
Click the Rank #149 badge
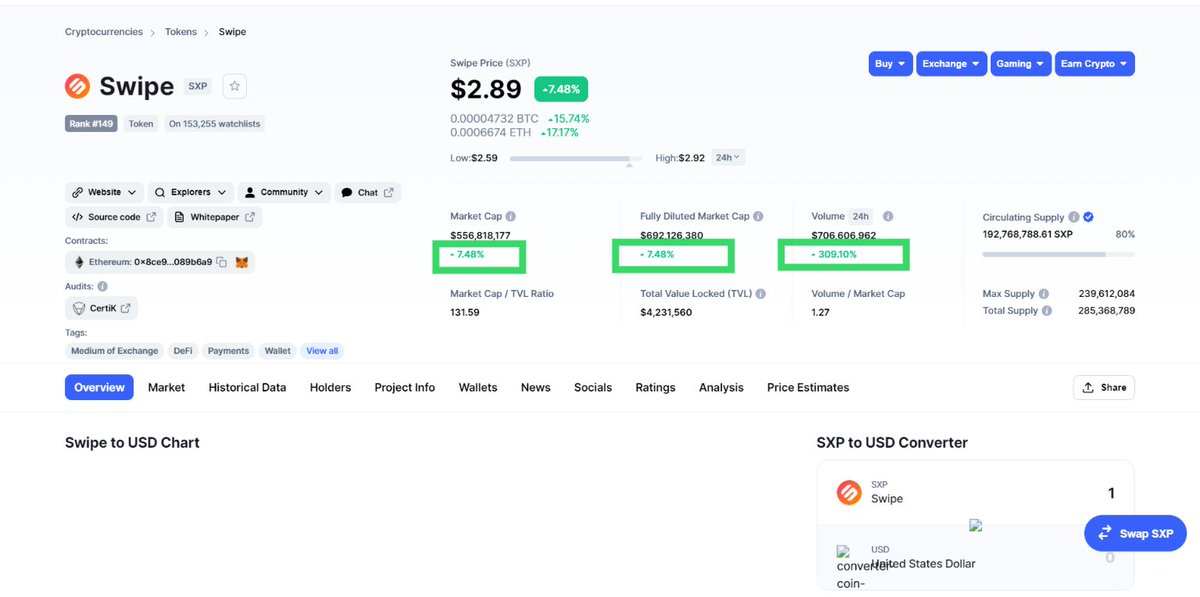92,124
